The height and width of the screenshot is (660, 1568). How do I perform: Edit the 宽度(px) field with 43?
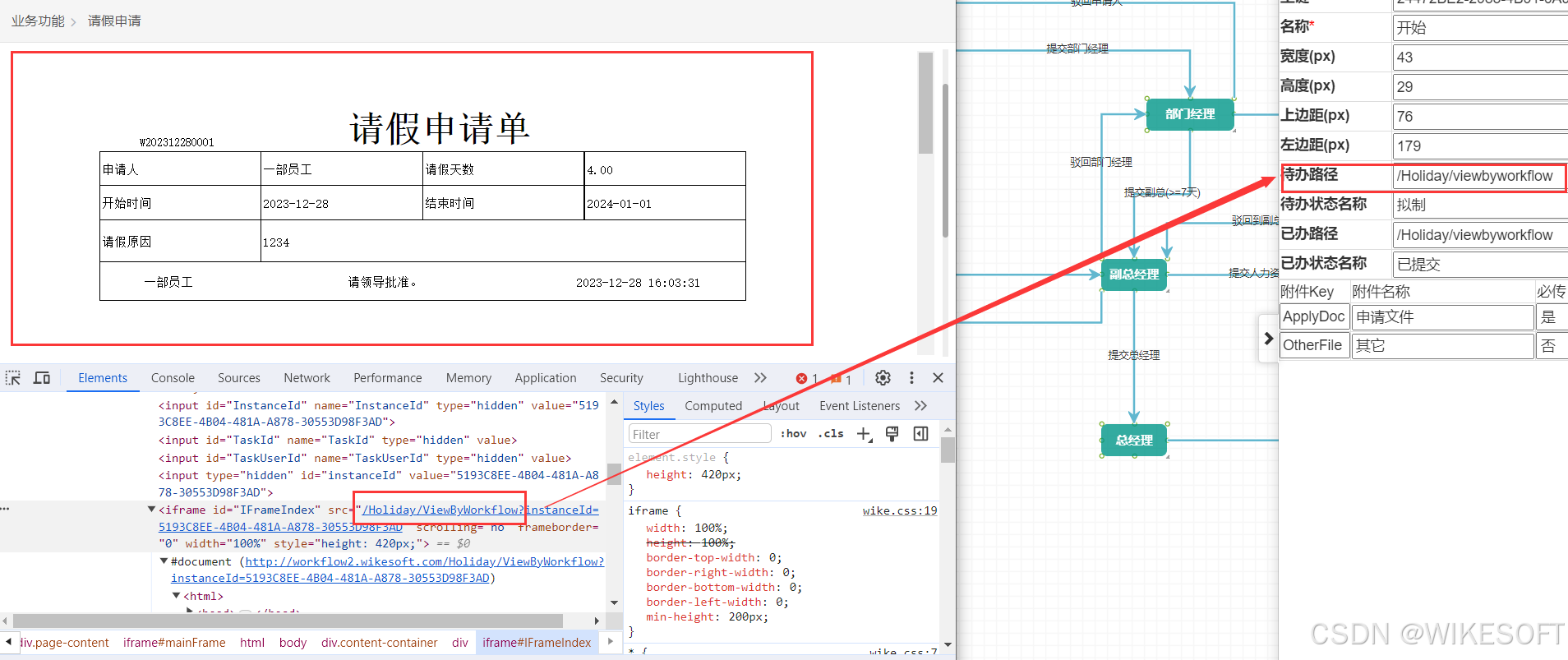[x=1480, y=58]
